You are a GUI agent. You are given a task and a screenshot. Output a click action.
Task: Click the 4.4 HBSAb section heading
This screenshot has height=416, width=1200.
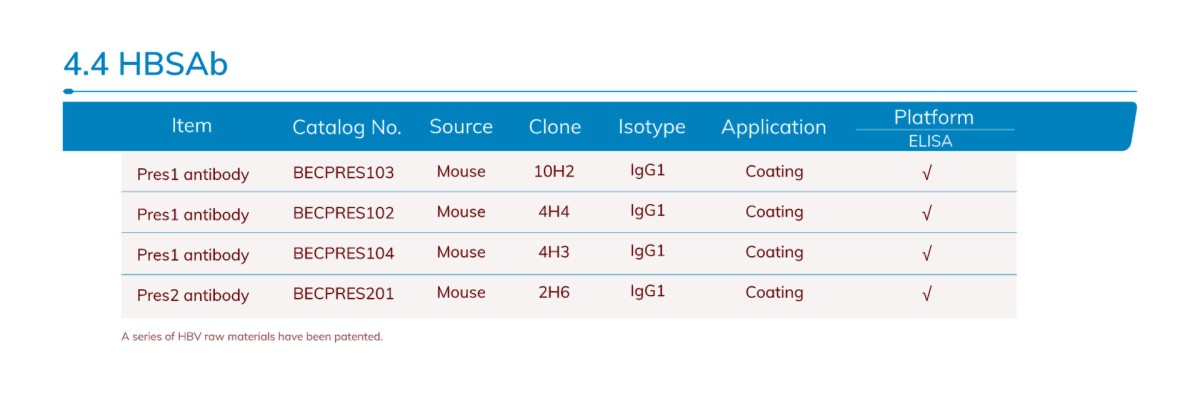pyautogui.click(x=146, y=64)
